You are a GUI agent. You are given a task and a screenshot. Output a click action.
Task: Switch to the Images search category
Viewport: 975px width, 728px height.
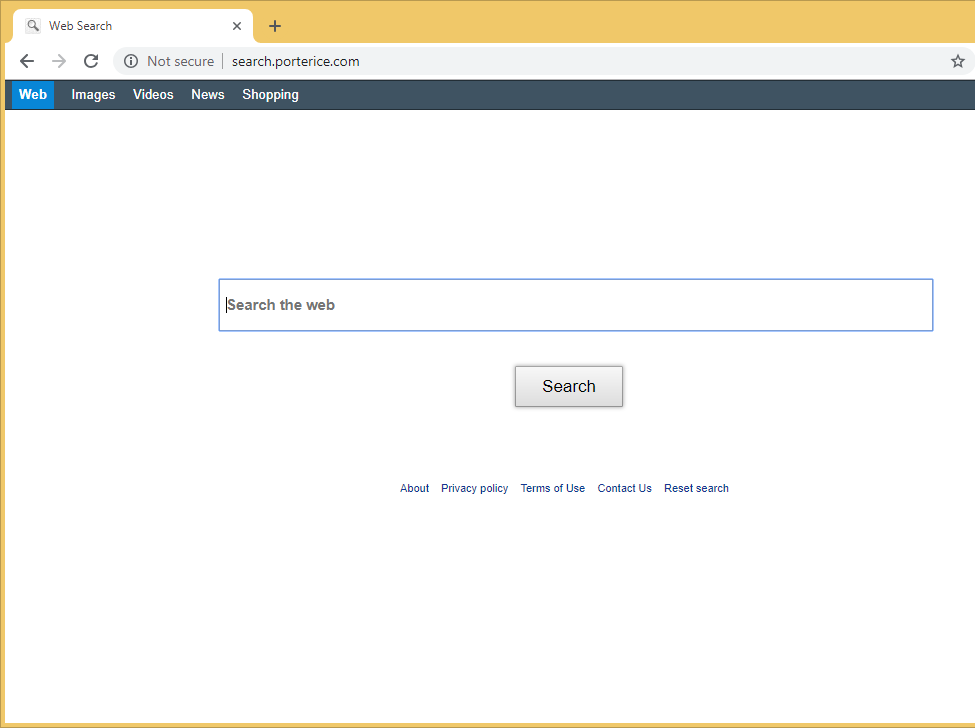point(93,95)
